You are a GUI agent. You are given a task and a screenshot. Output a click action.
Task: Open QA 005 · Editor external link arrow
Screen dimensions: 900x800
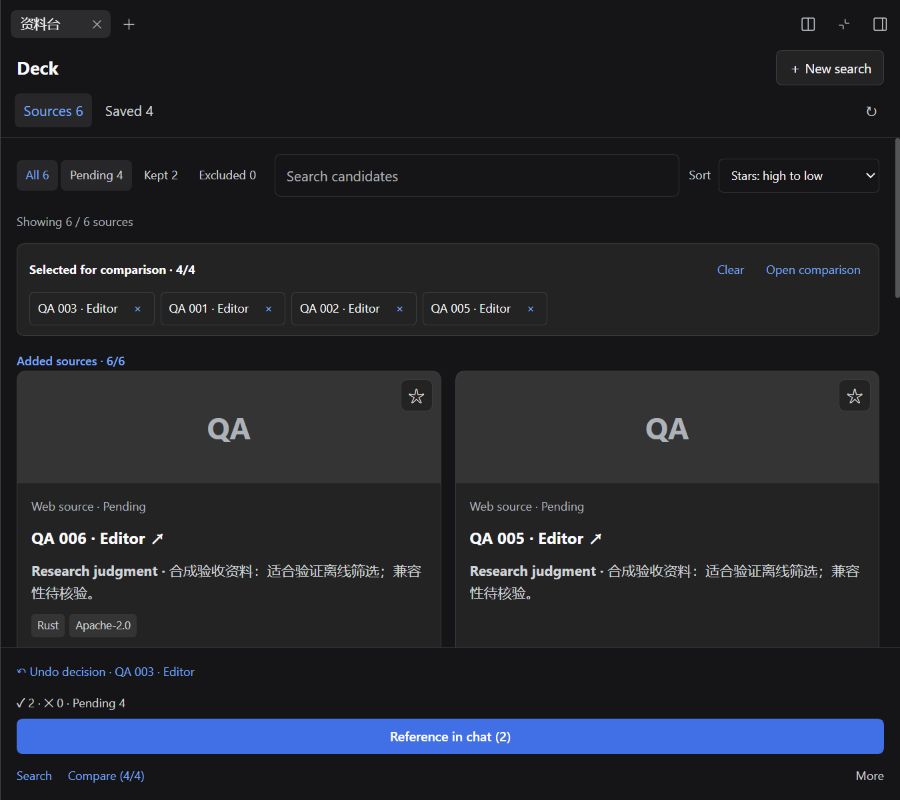coord(596,538)
